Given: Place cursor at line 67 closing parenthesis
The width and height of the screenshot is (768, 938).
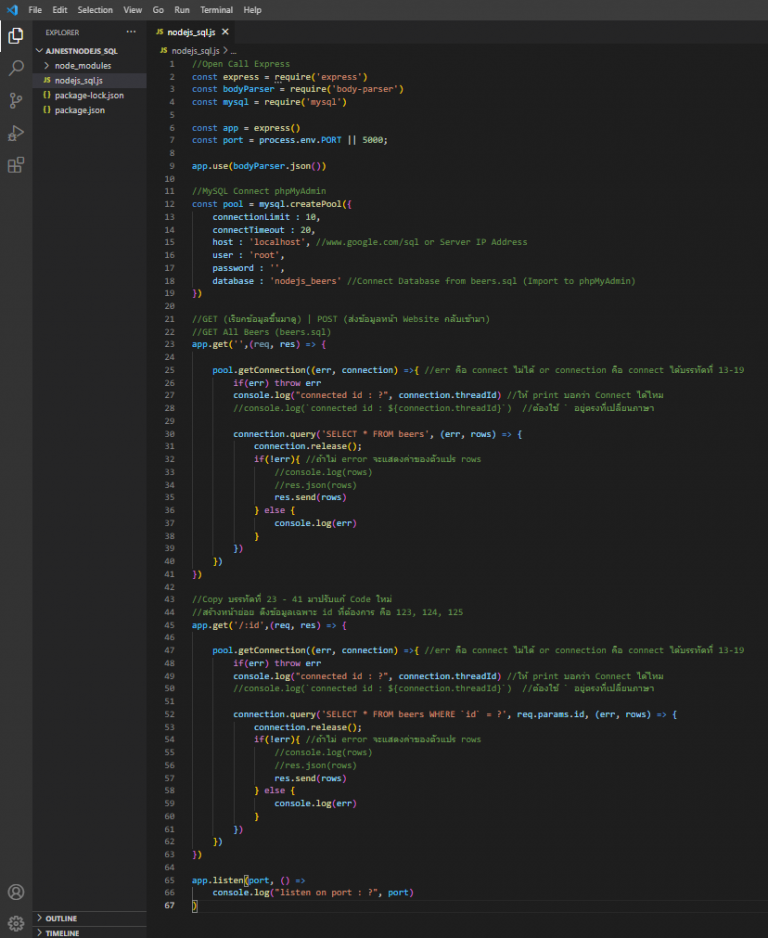Looking at the screenshot, I should point(195,905).
